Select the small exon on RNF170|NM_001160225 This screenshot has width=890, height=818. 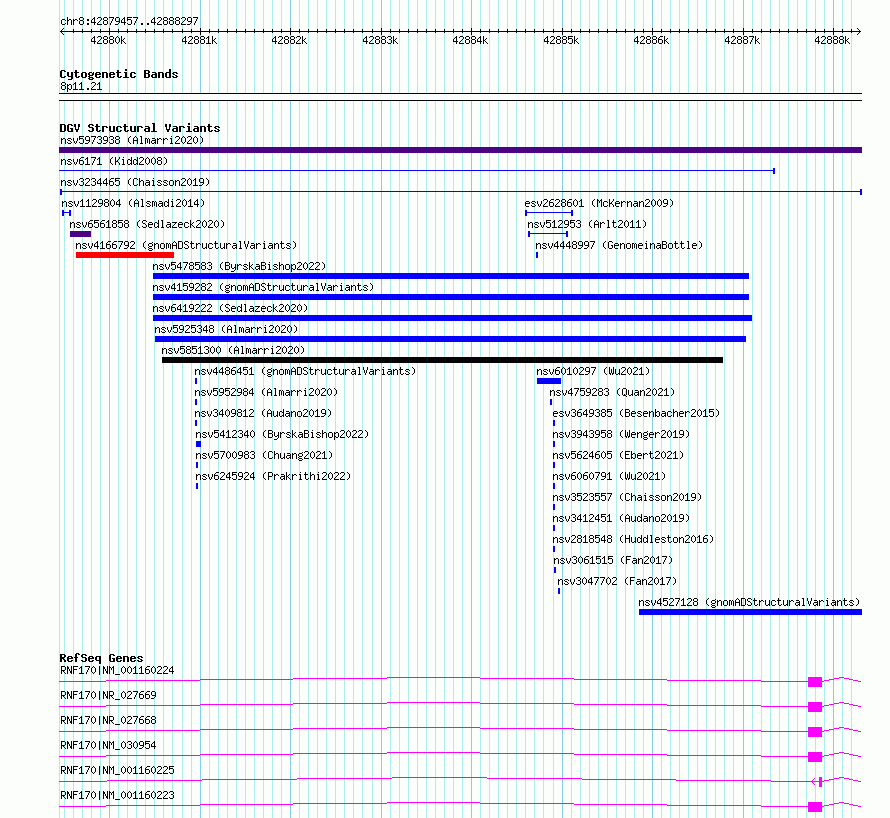tap(820, 782)
